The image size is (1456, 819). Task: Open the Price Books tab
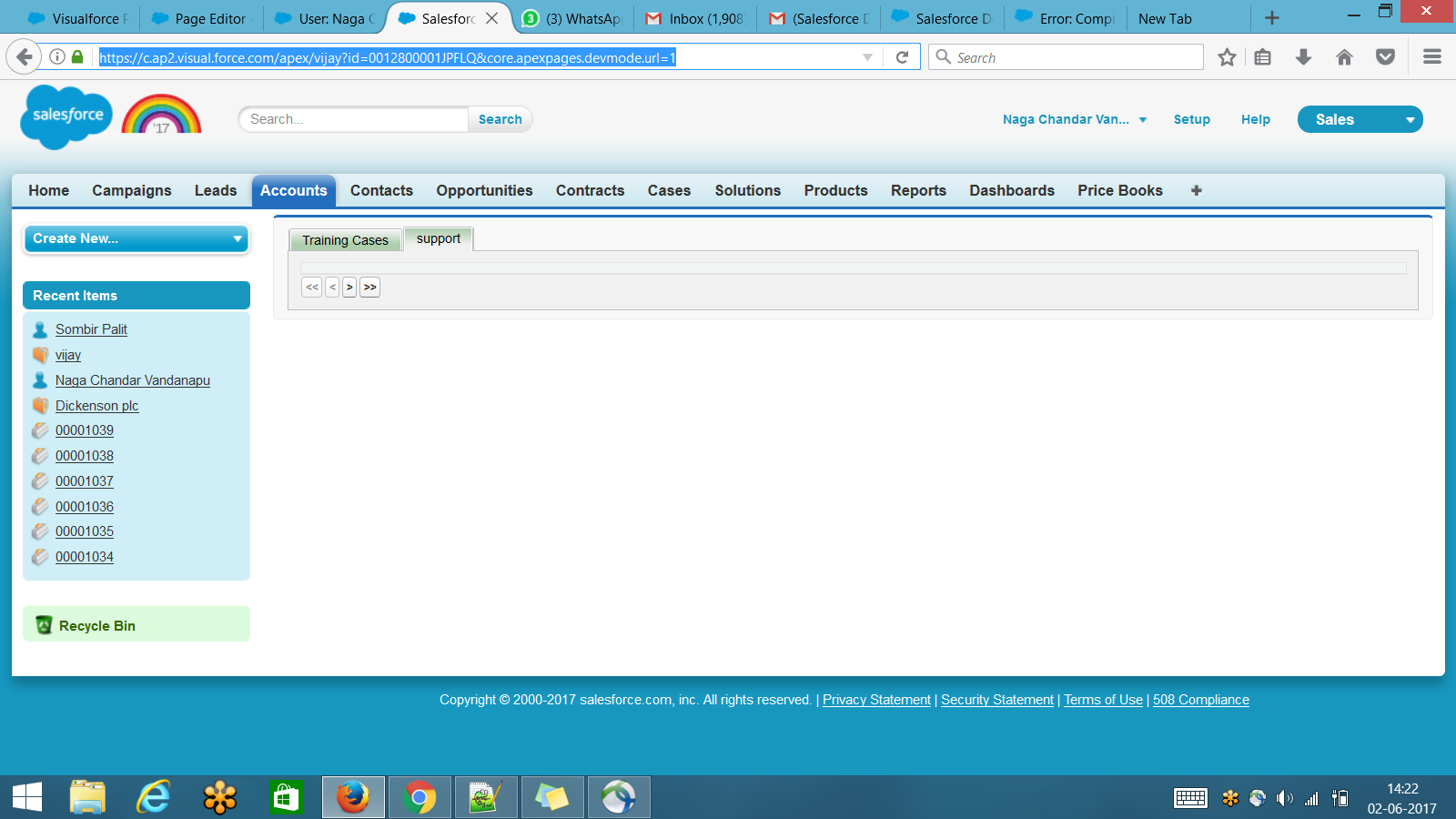point(1120,190)
